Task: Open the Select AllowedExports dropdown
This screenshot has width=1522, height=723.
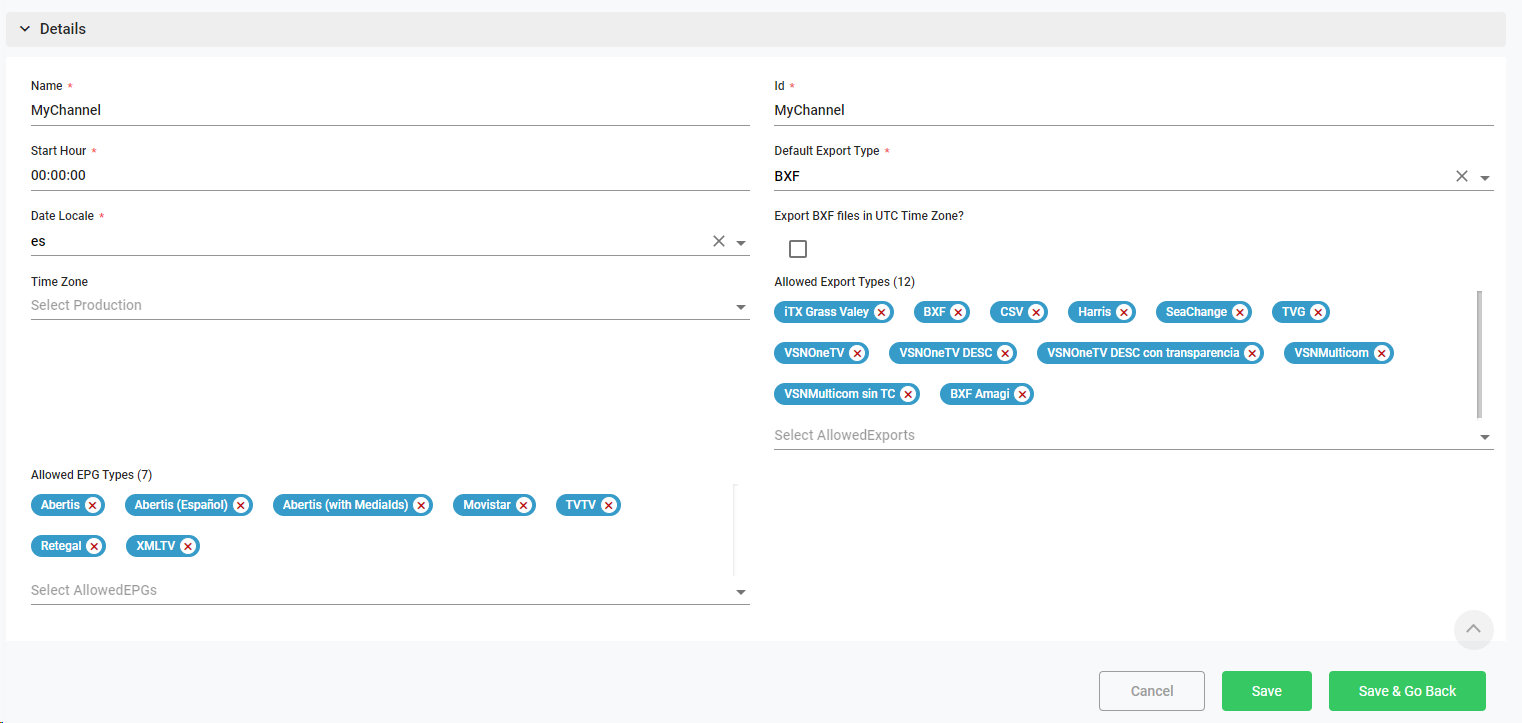Action: (1485, 437)
